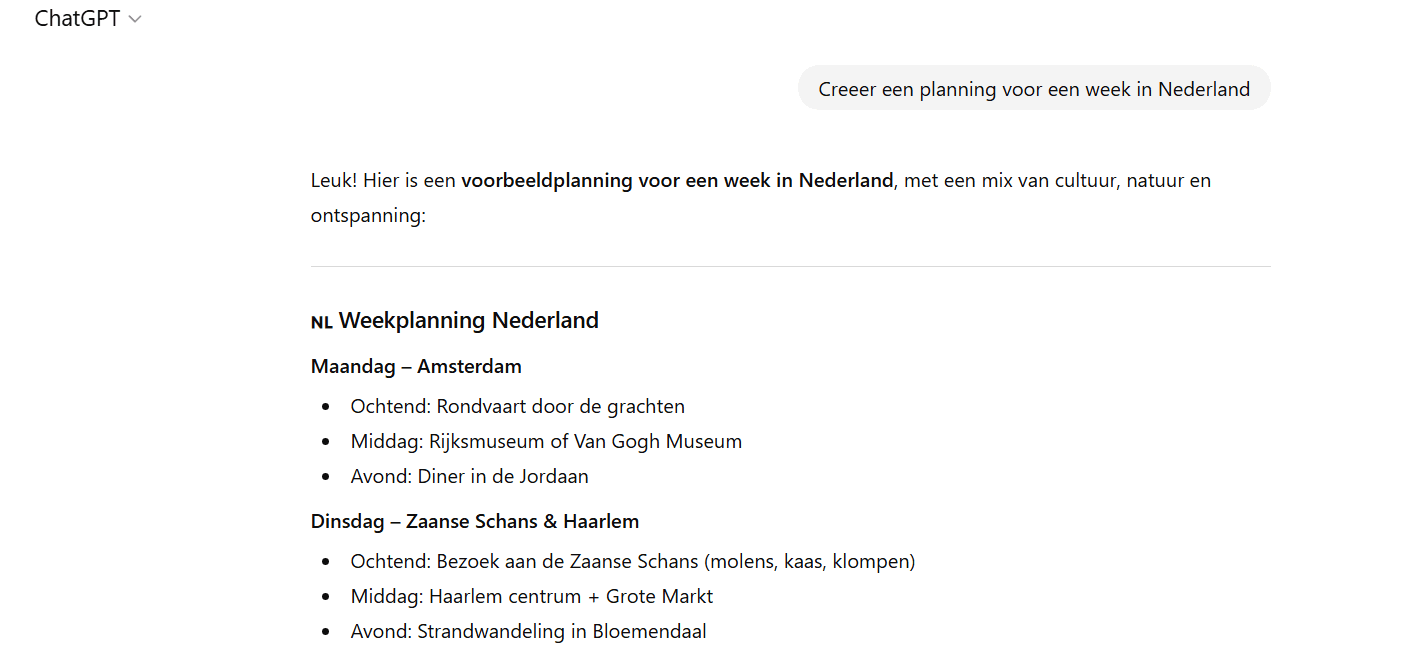Image resolution: width=1407 pixels, height=652 pixels.
Task: Click the ChatGPT menu label
Action: 77,18
